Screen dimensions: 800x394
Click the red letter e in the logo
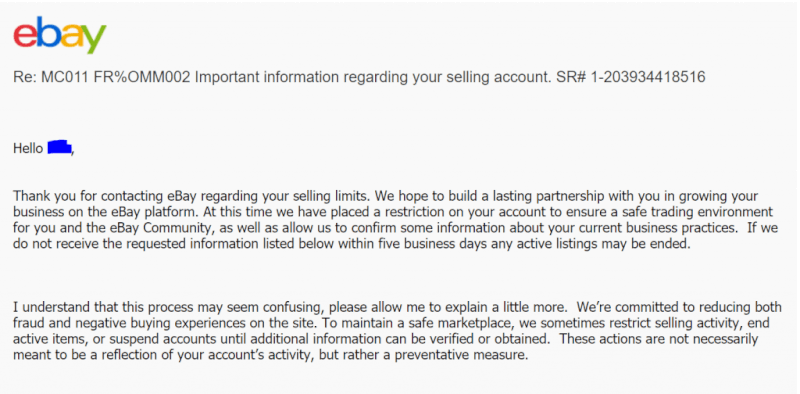click(25, 35)
